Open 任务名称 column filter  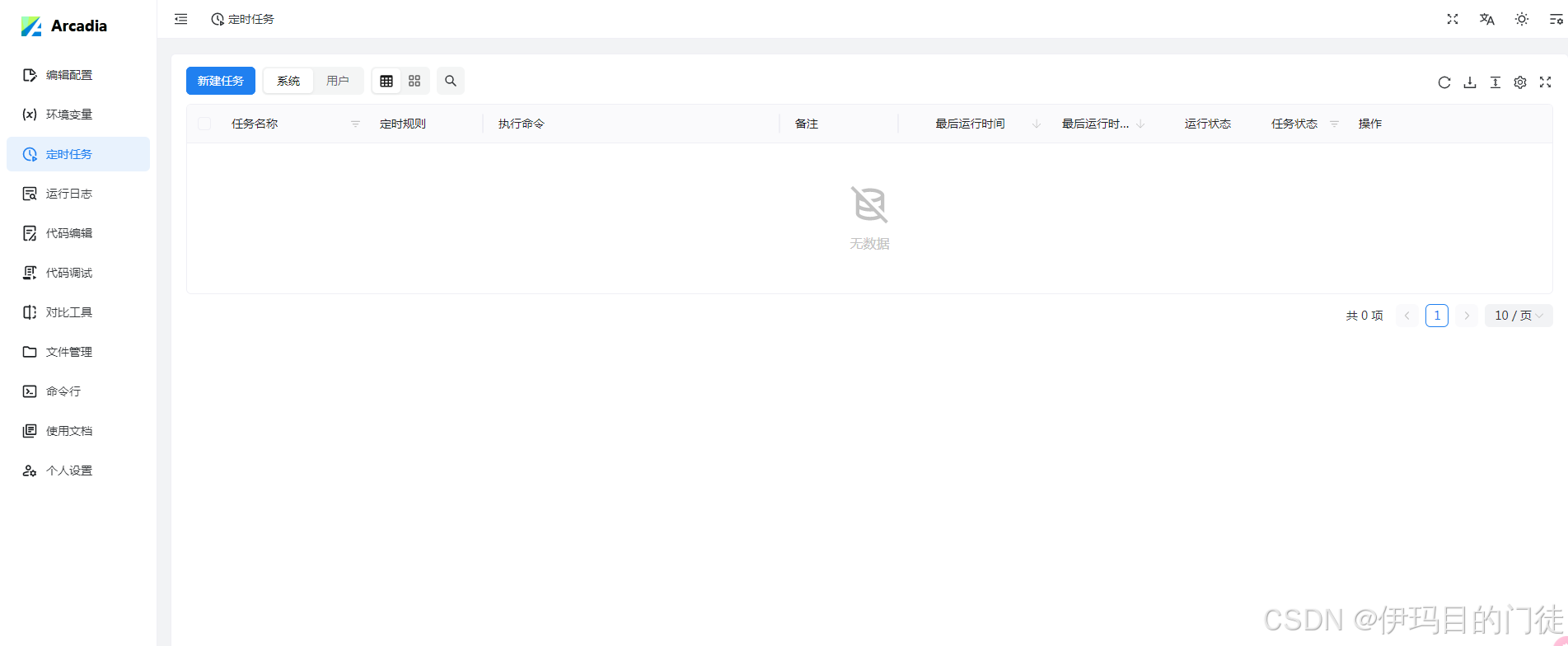355,124
